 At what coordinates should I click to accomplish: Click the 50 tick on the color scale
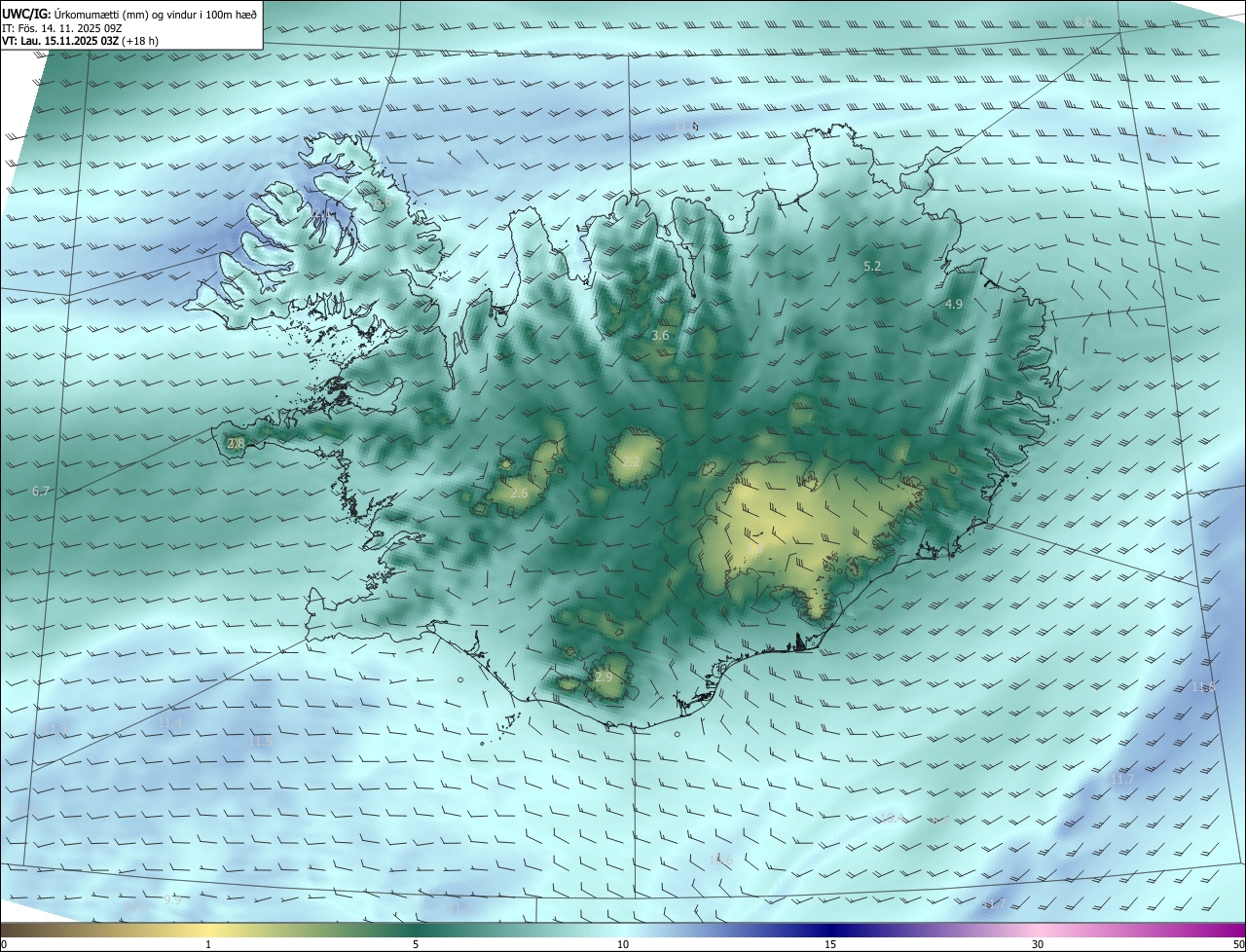click(x=1238, y=944)
